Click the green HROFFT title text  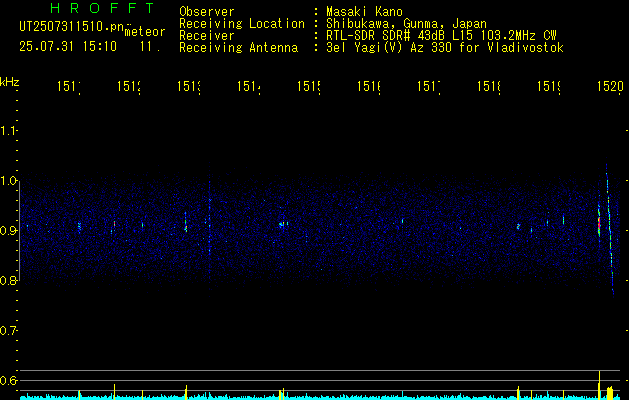click(x=102, y=8)
